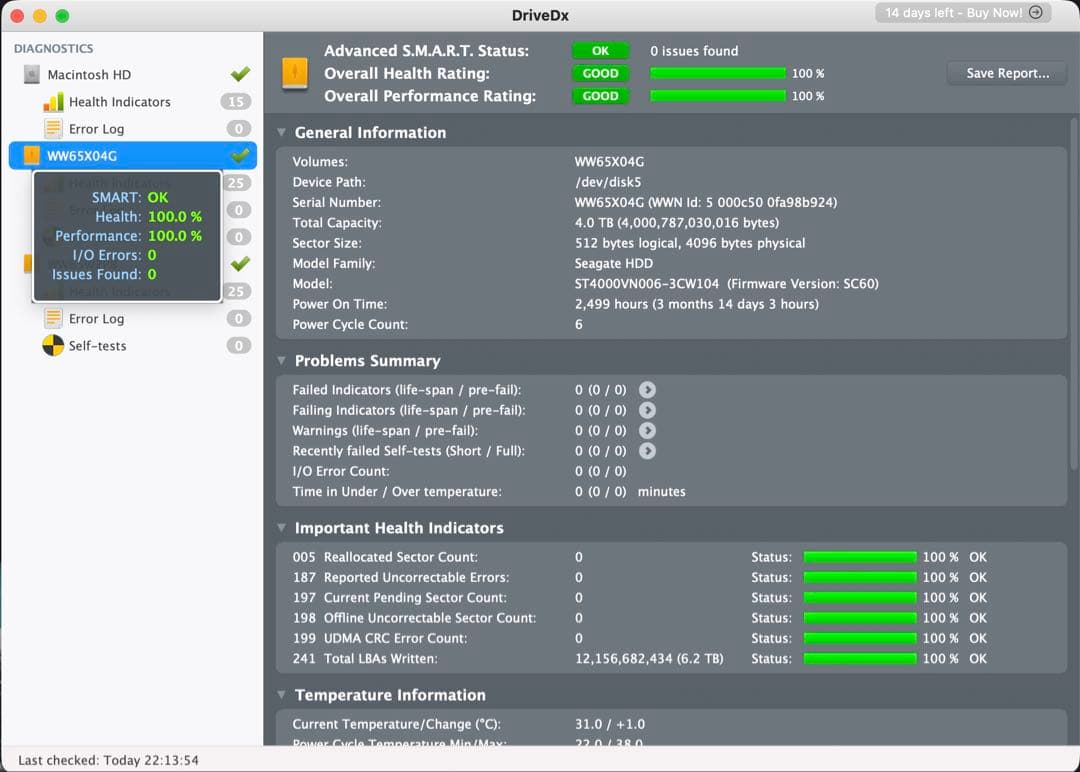Click the large orange drive icon in header
Screen dimensions: 1080x772
click(295, 73)
